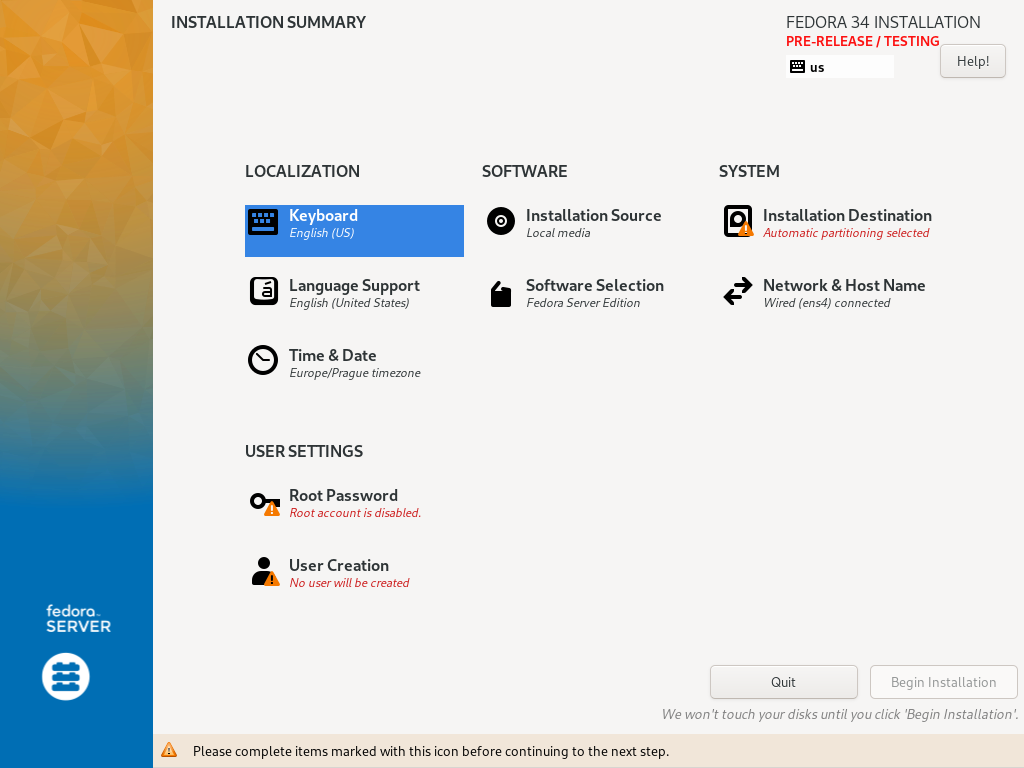This screenshot has height=768, width=1024.
Task: Click the Installation Source disc icon
Action: click(501, 221)
